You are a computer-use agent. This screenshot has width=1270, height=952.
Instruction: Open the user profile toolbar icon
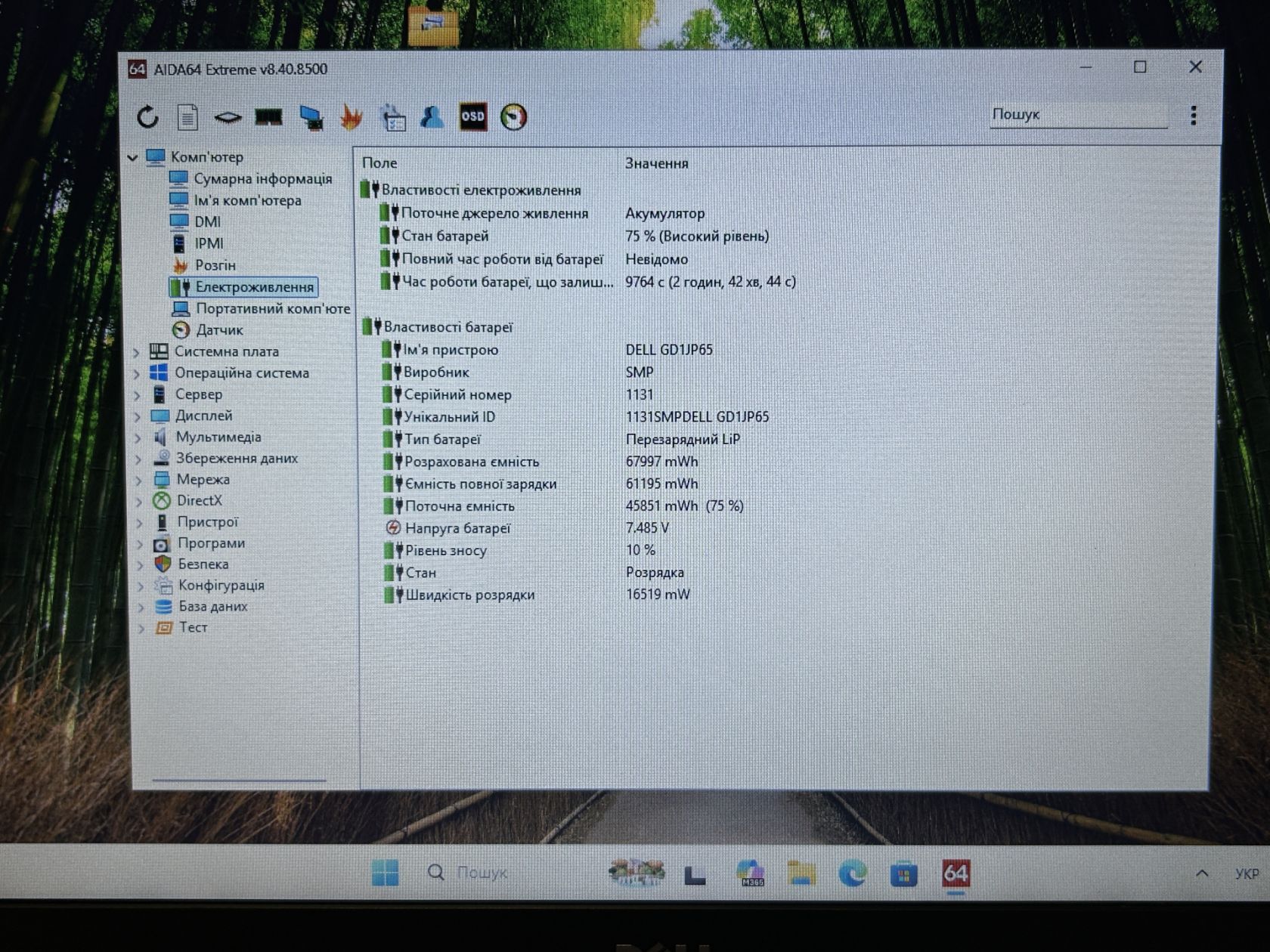pos(432,117)
